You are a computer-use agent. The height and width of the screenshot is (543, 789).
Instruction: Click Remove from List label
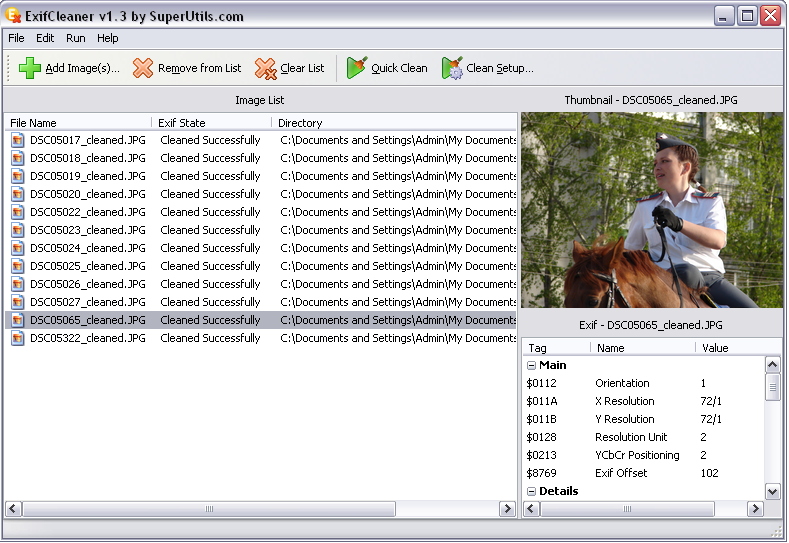coord(200,68)
